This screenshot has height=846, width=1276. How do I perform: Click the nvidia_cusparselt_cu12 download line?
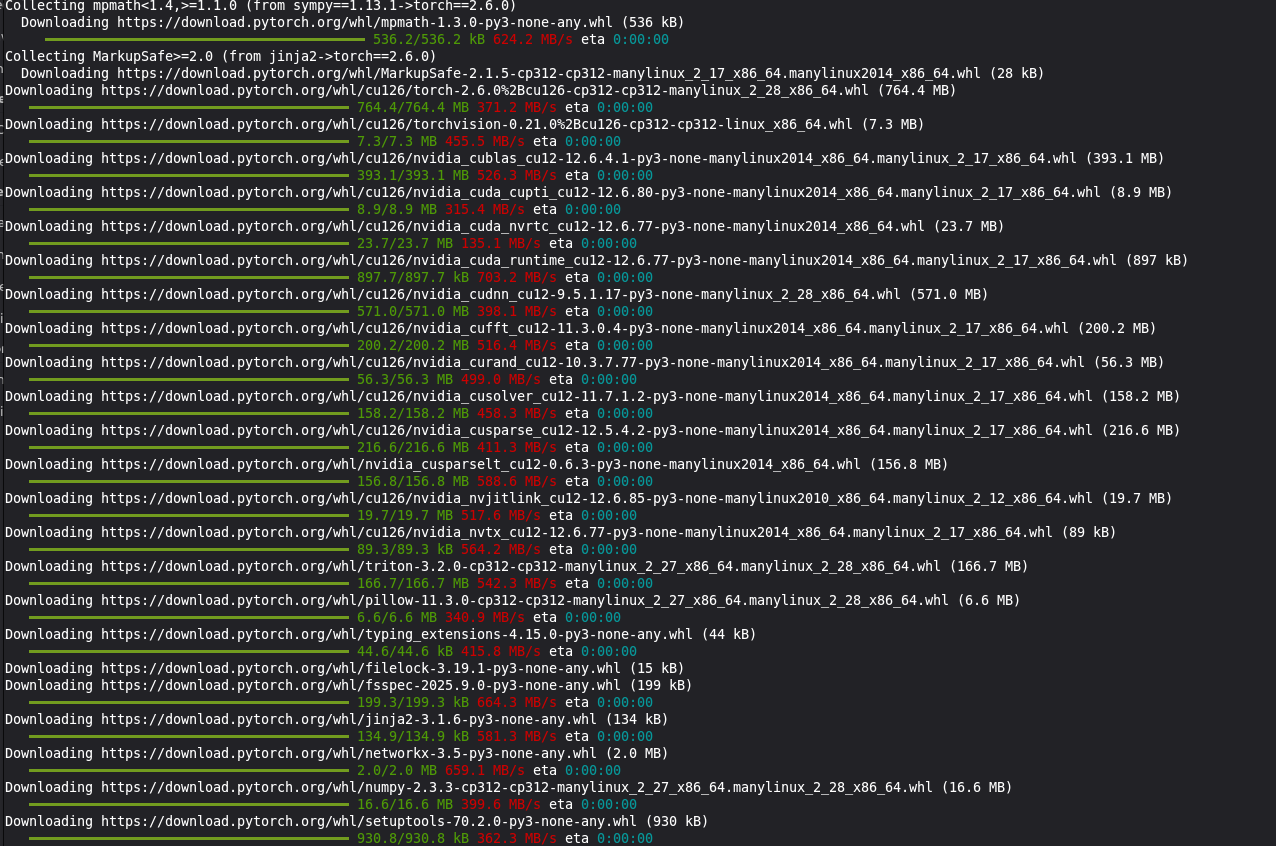477,464
